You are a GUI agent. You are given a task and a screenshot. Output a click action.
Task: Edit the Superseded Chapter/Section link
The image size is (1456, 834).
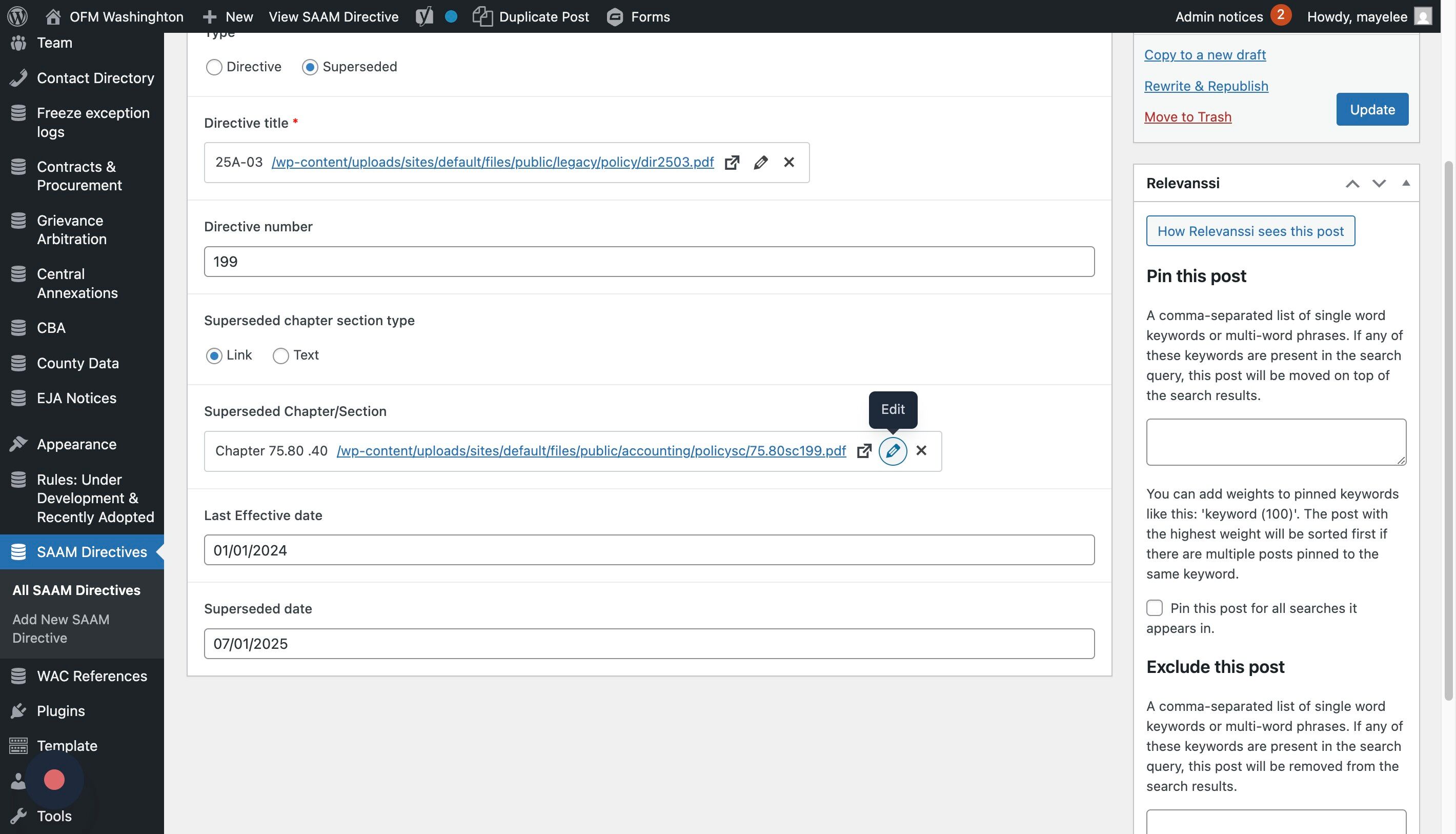coord(893,451)
